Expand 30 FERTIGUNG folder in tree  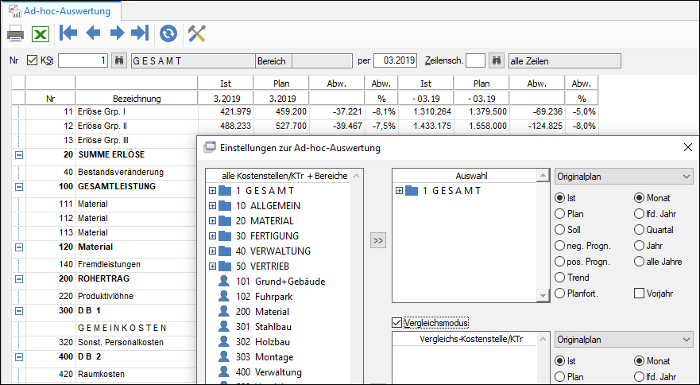click(x=212, y=236)
